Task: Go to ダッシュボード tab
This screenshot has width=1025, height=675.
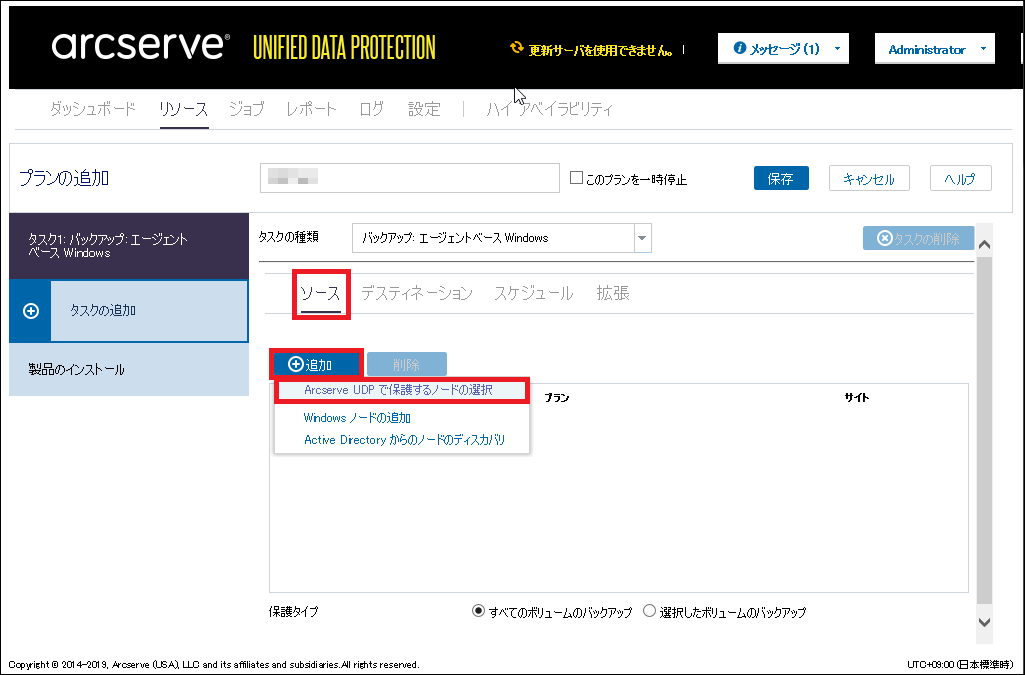Action: pos(93,108)
